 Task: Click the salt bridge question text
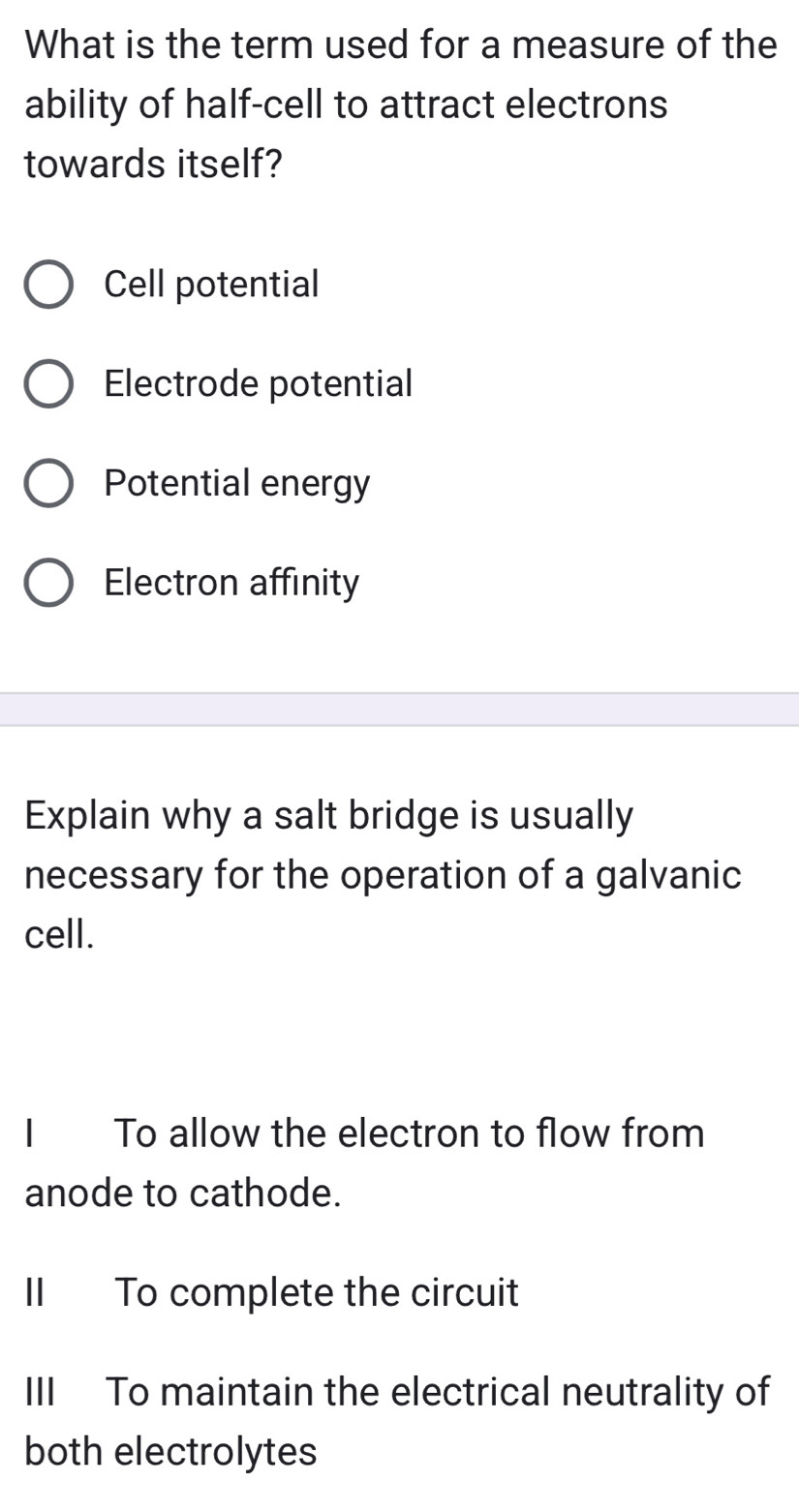click(x=383, y=876)
